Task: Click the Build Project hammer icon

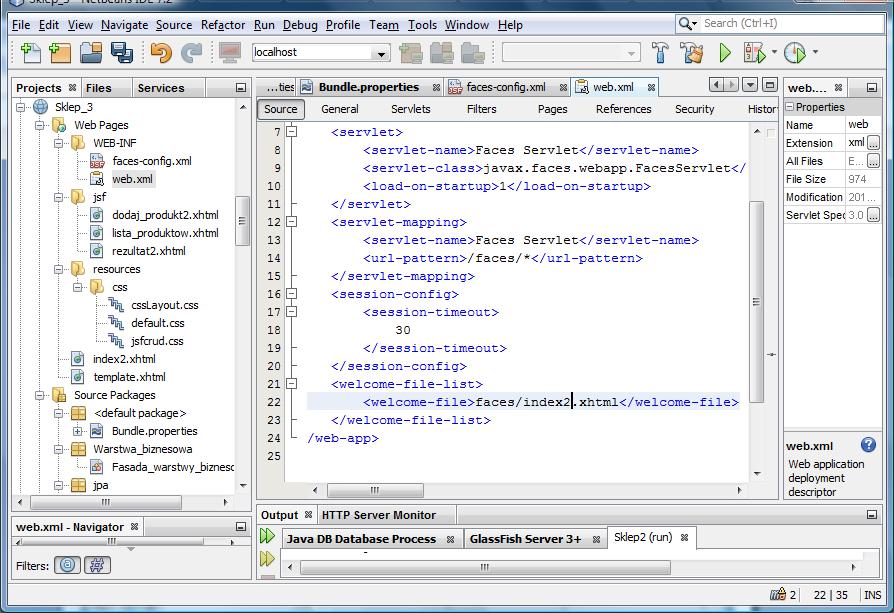Action: [x=660, y=52]
